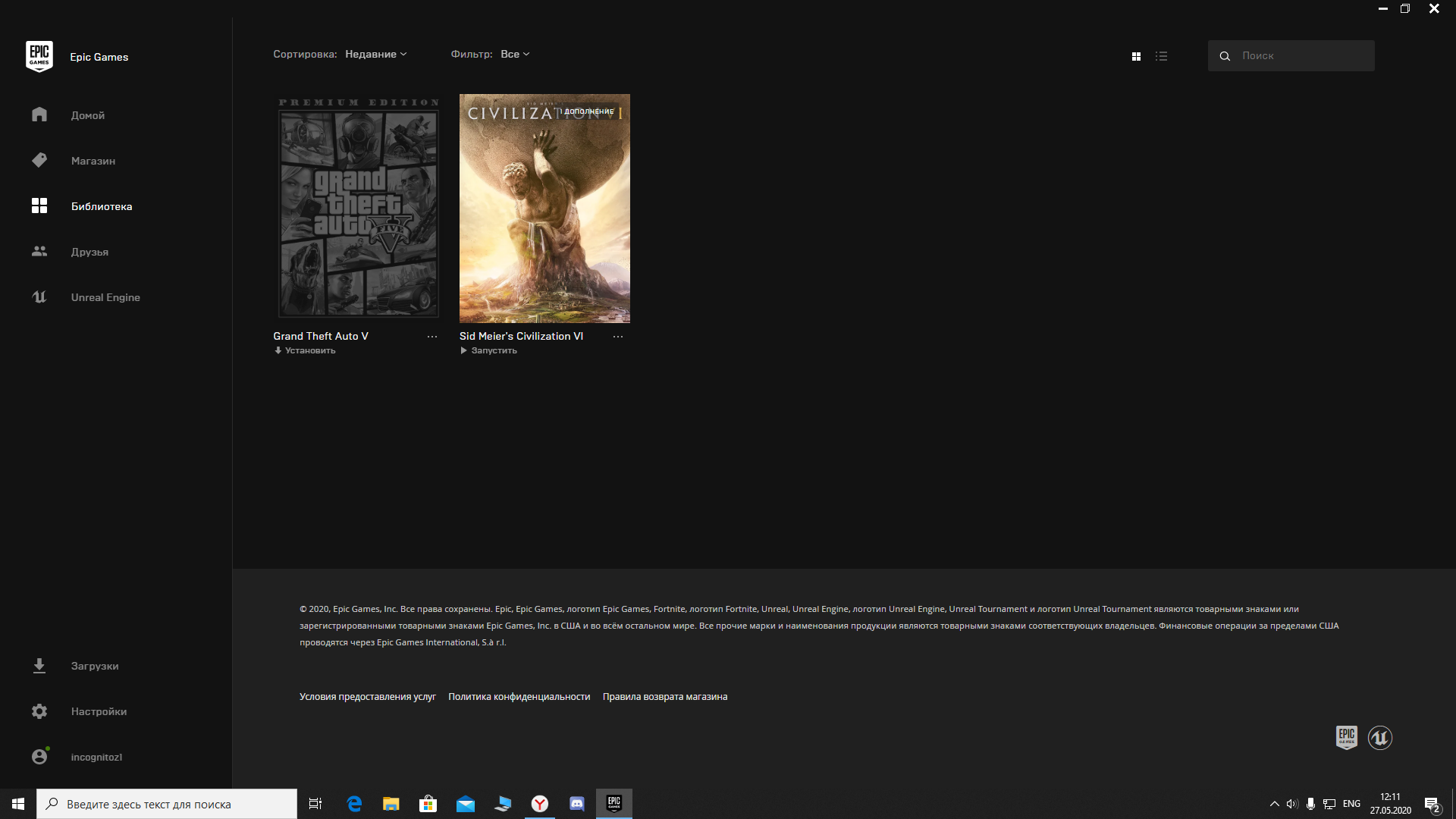The width and height of the screenshot is (1456, 819).
Task: Click the computer icon on taskbar
Action: (503, 804)
